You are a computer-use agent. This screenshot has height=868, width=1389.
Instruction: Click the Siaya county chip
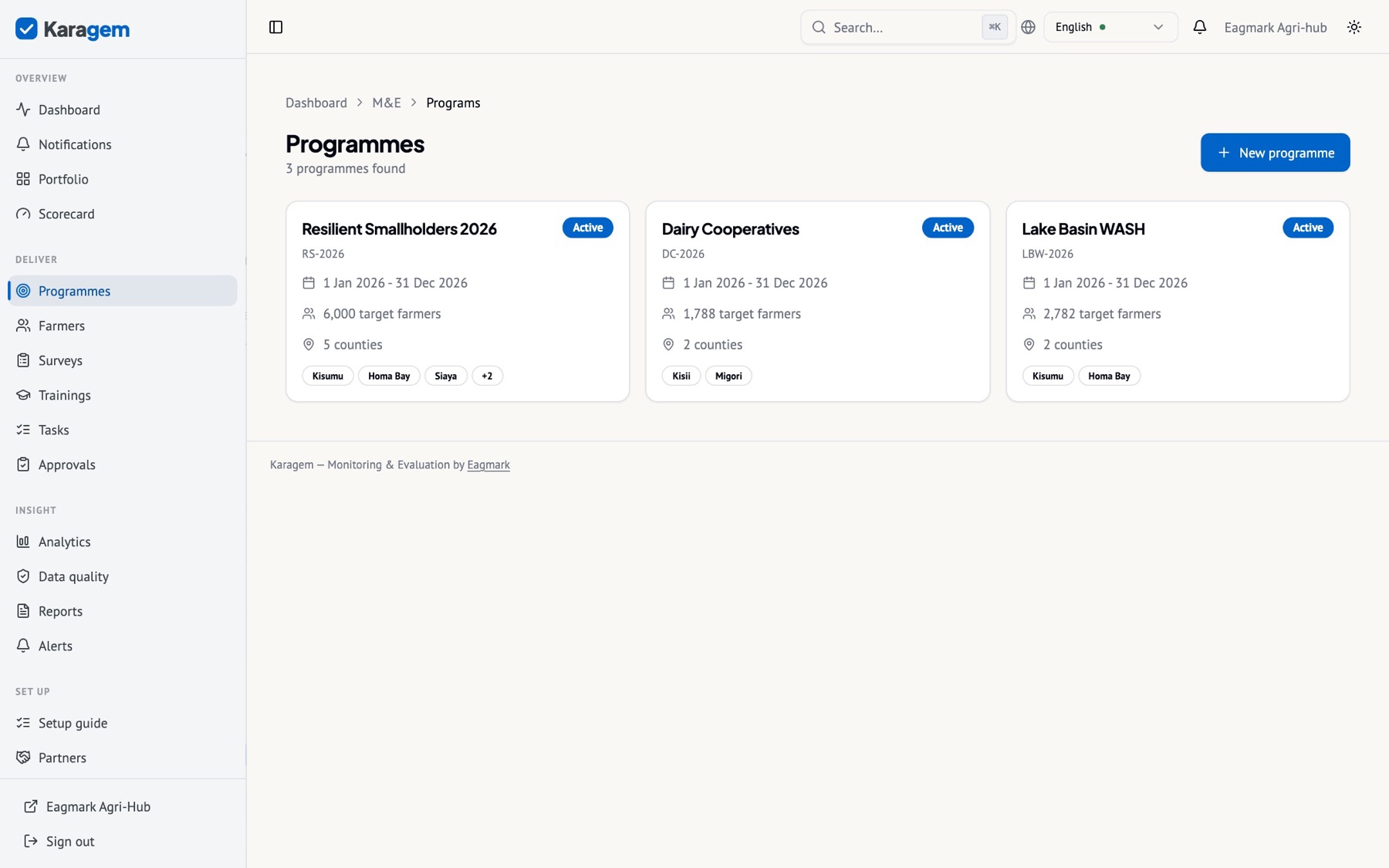click(445, 376)
